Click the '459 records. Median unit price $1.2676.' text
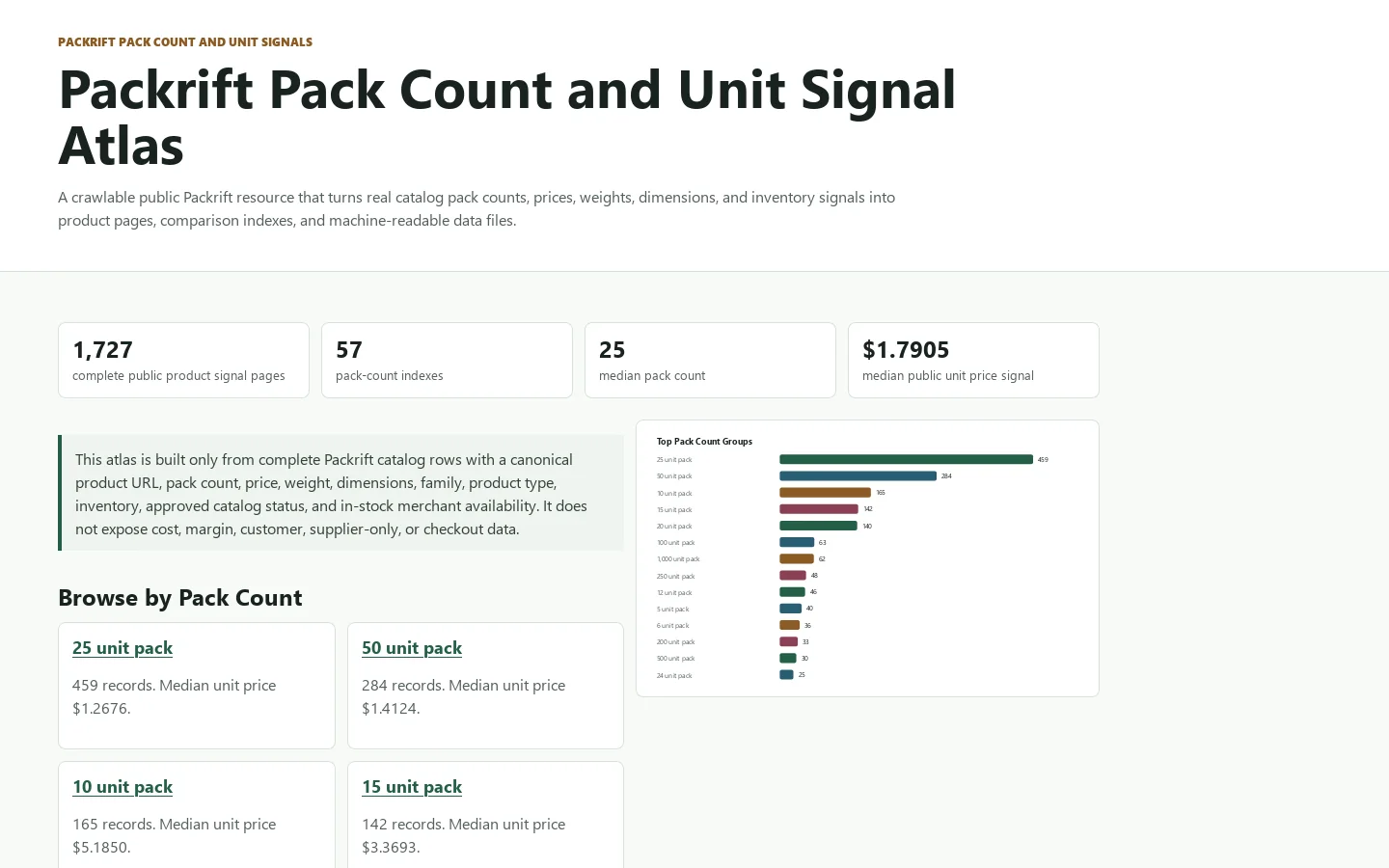 pyautogui.click(x=174, y=696)
